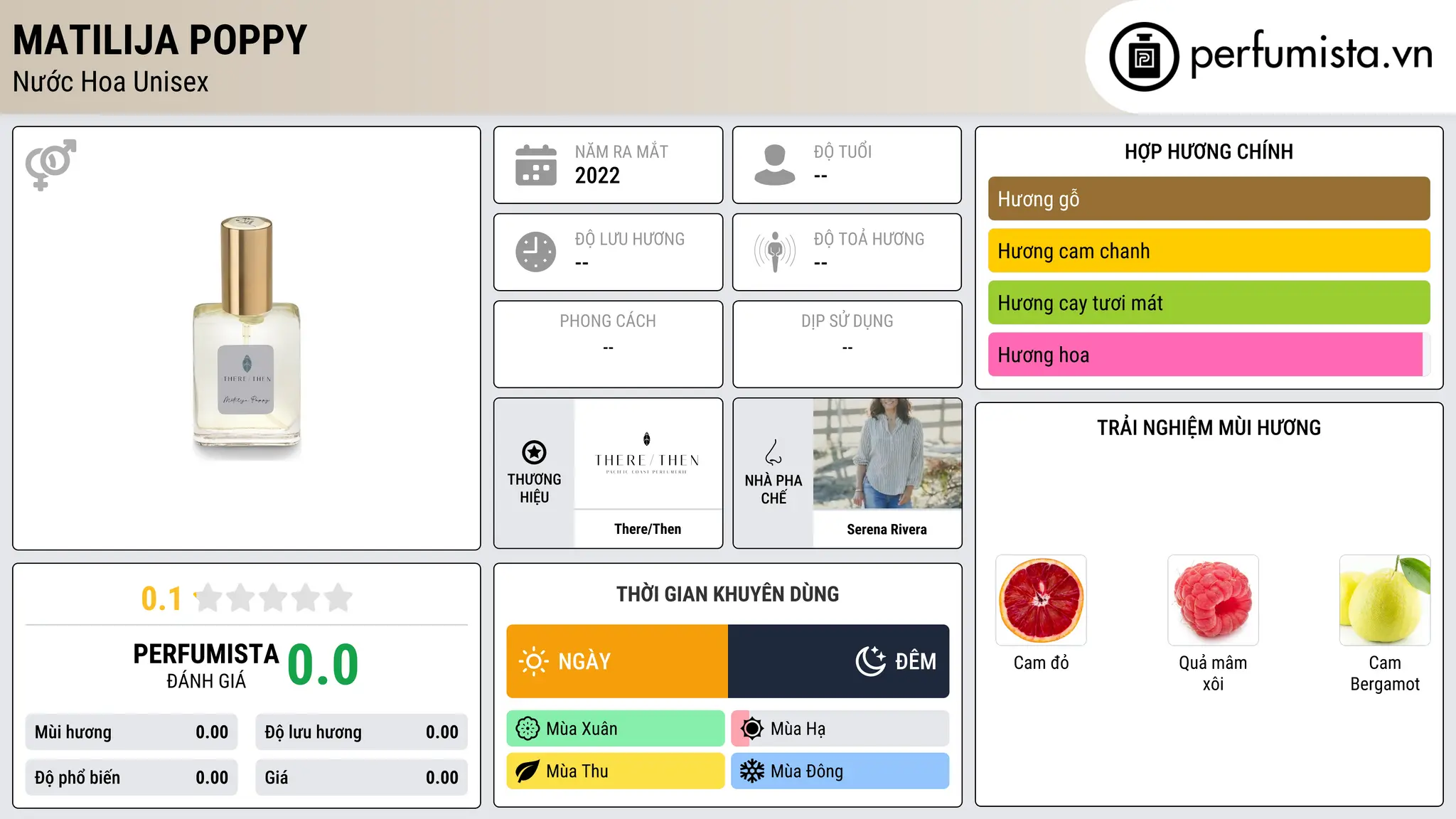Open the There/Then brand name link

point(648,529)
